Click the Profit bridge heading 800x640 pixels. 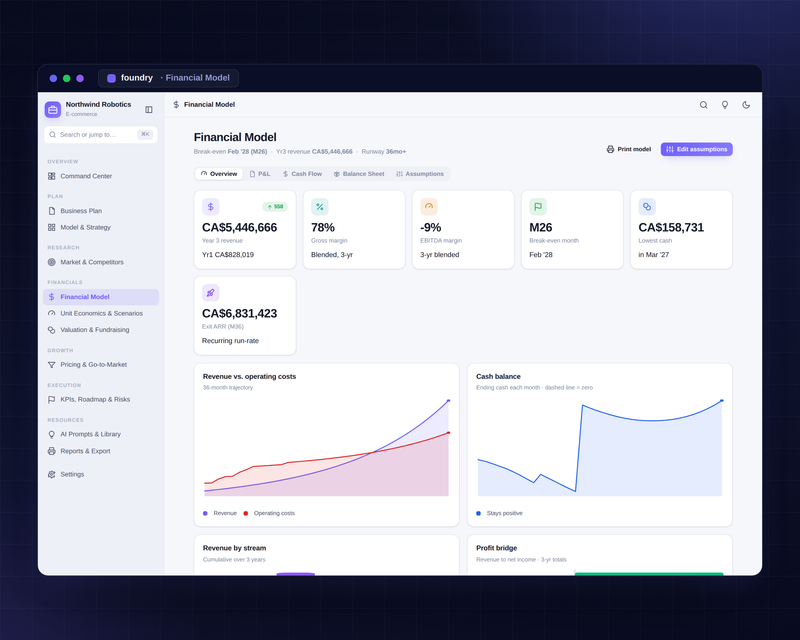[x=496, y=548]
